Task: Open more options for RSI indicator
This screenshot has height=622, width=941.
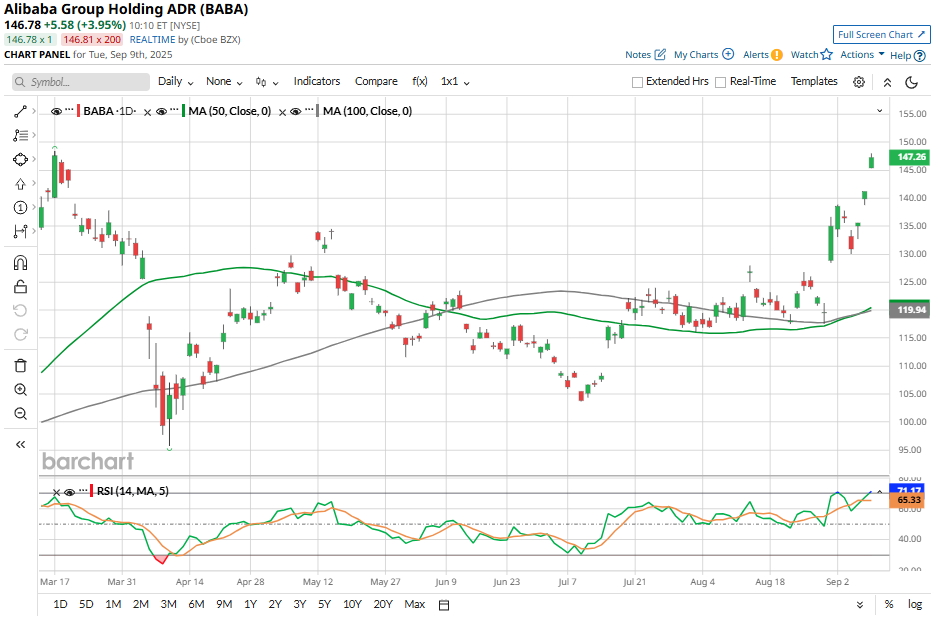Action: pyautogui.click(x=83, y=490)
